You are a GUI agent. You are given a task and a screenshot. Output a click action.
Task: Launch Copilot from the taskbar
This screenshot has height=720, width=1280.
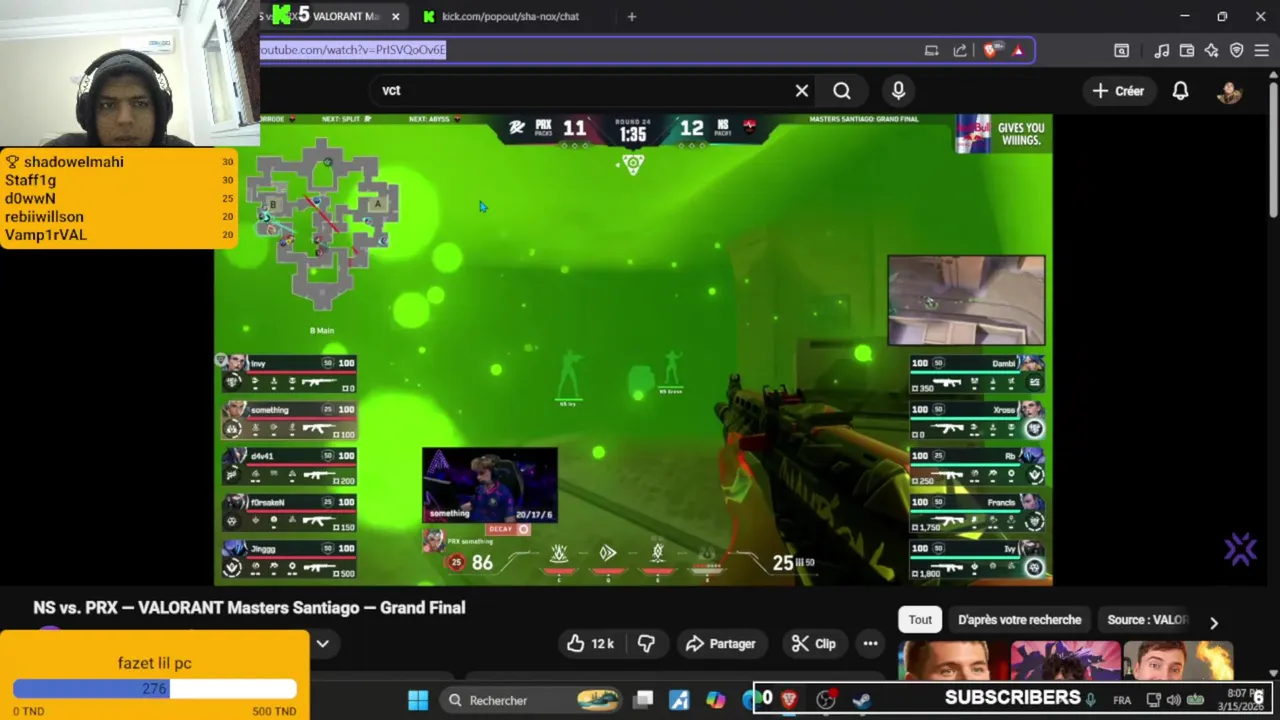pyautogui.click(x=715, y=700)
